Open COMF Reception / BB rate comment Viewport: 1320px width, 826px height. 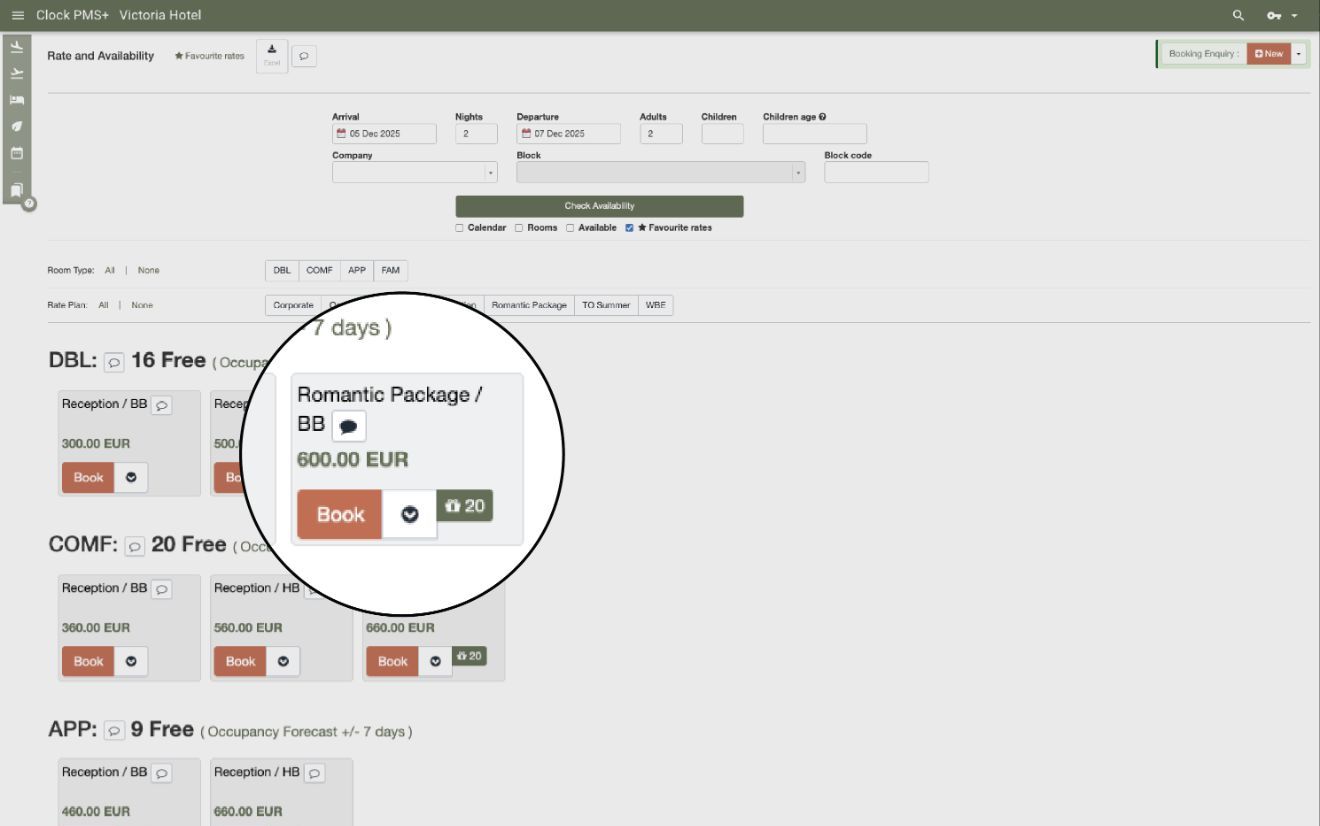161,588
